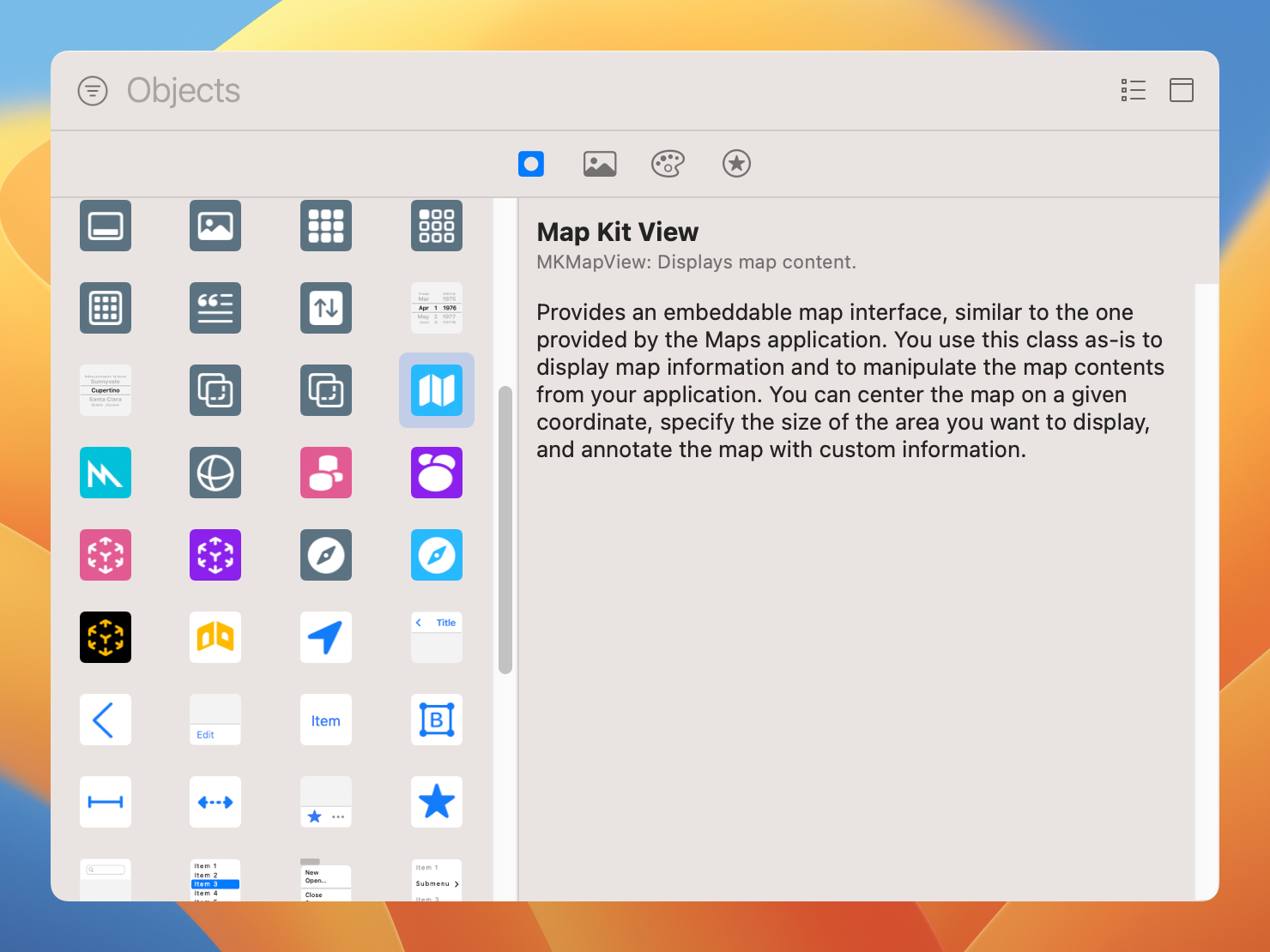Choose the Navigation Bar 'Title' object
Image resolution: width=1270 pixels, height=952 pixels.
coord(436,637)
